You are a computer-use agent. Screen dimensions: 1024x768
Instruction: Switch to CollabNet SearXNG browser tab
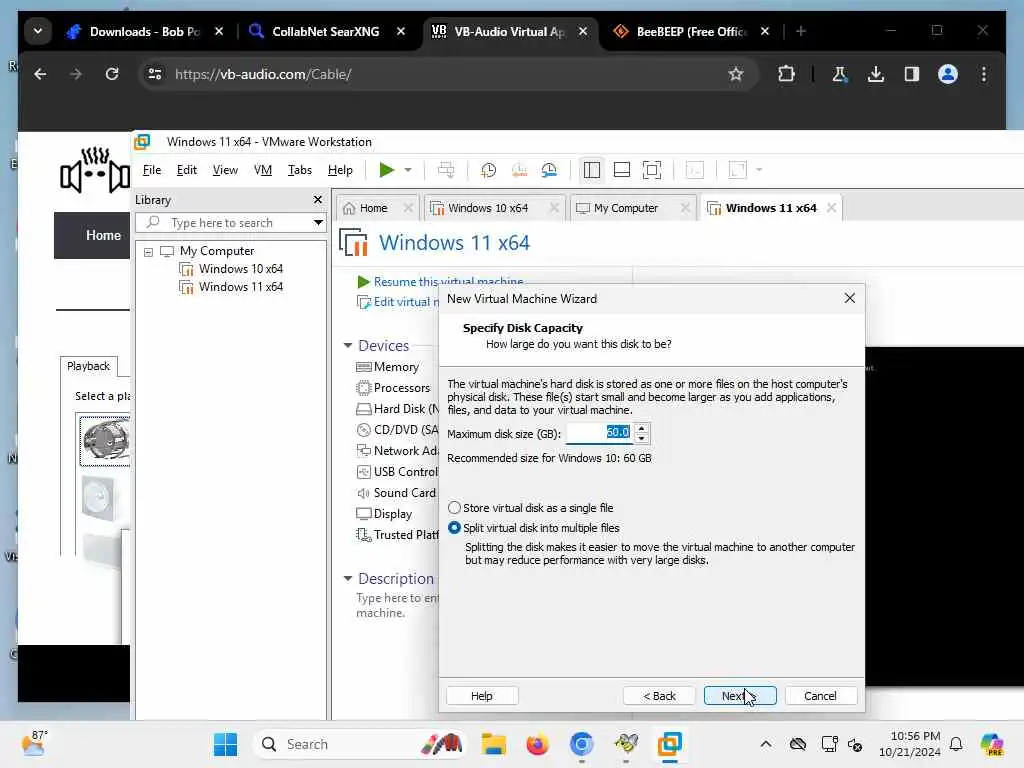(x=325, y=31)
